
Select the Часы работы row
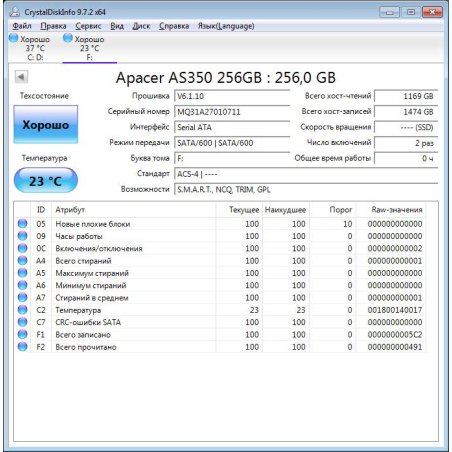coord(220,236)
